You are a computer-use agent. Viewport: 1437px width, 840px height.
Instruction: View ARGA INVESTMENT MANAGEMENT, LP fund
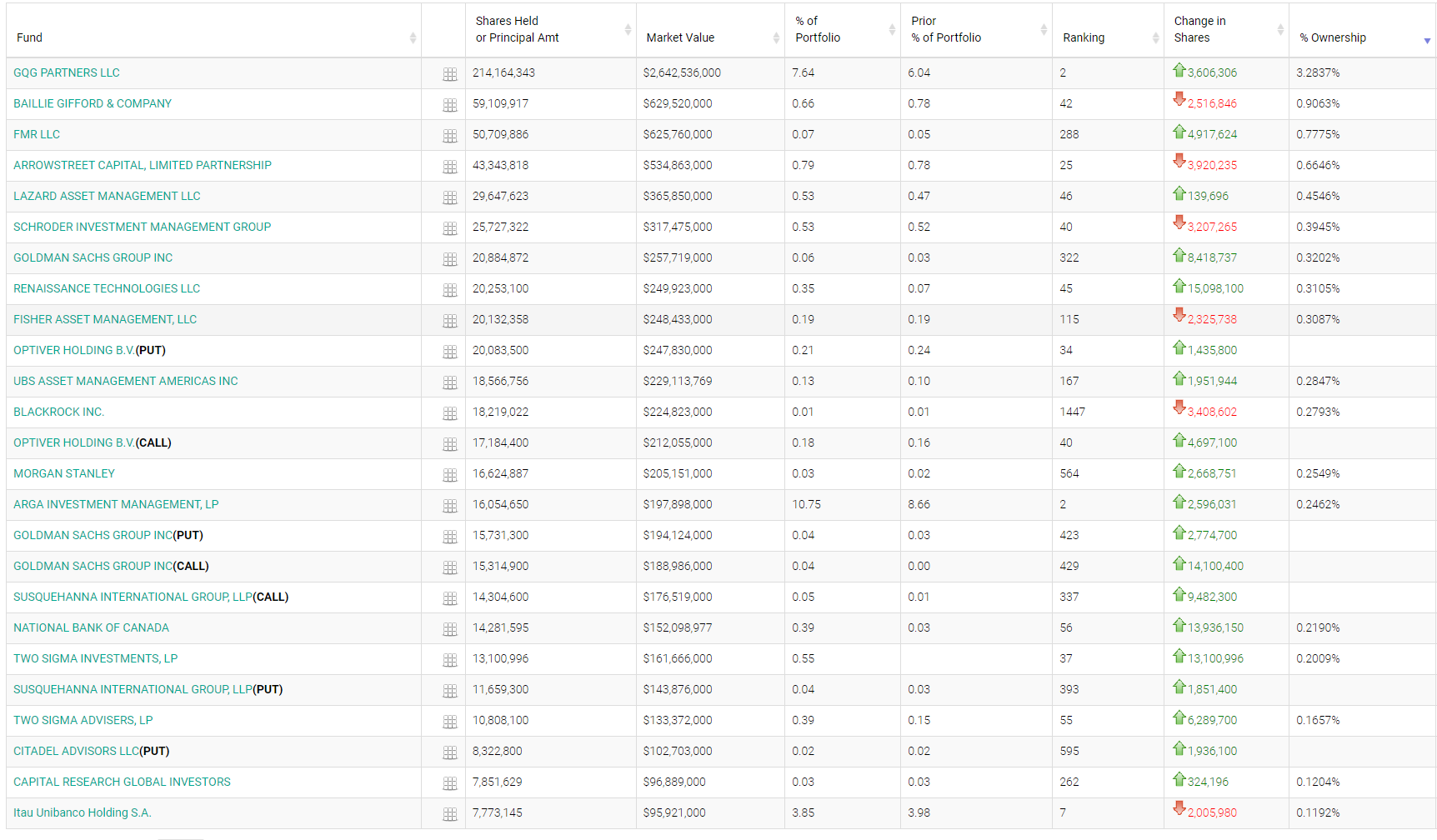(x=116, y=504)
